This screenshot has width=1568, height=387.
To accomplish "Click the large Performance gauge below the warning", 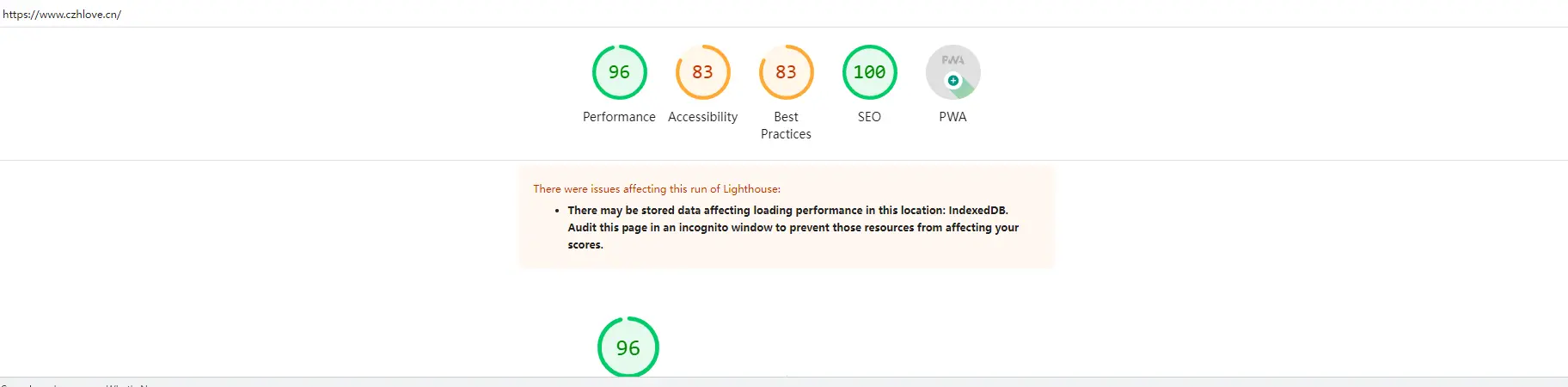I will coord(628,347).
